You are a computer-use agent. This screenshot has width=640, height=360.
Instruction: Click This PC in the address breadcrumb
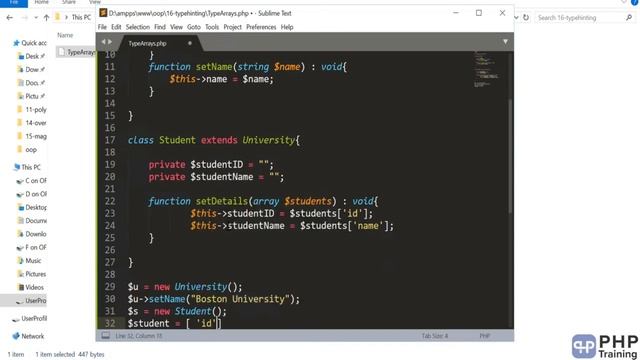tap(81, 17)
